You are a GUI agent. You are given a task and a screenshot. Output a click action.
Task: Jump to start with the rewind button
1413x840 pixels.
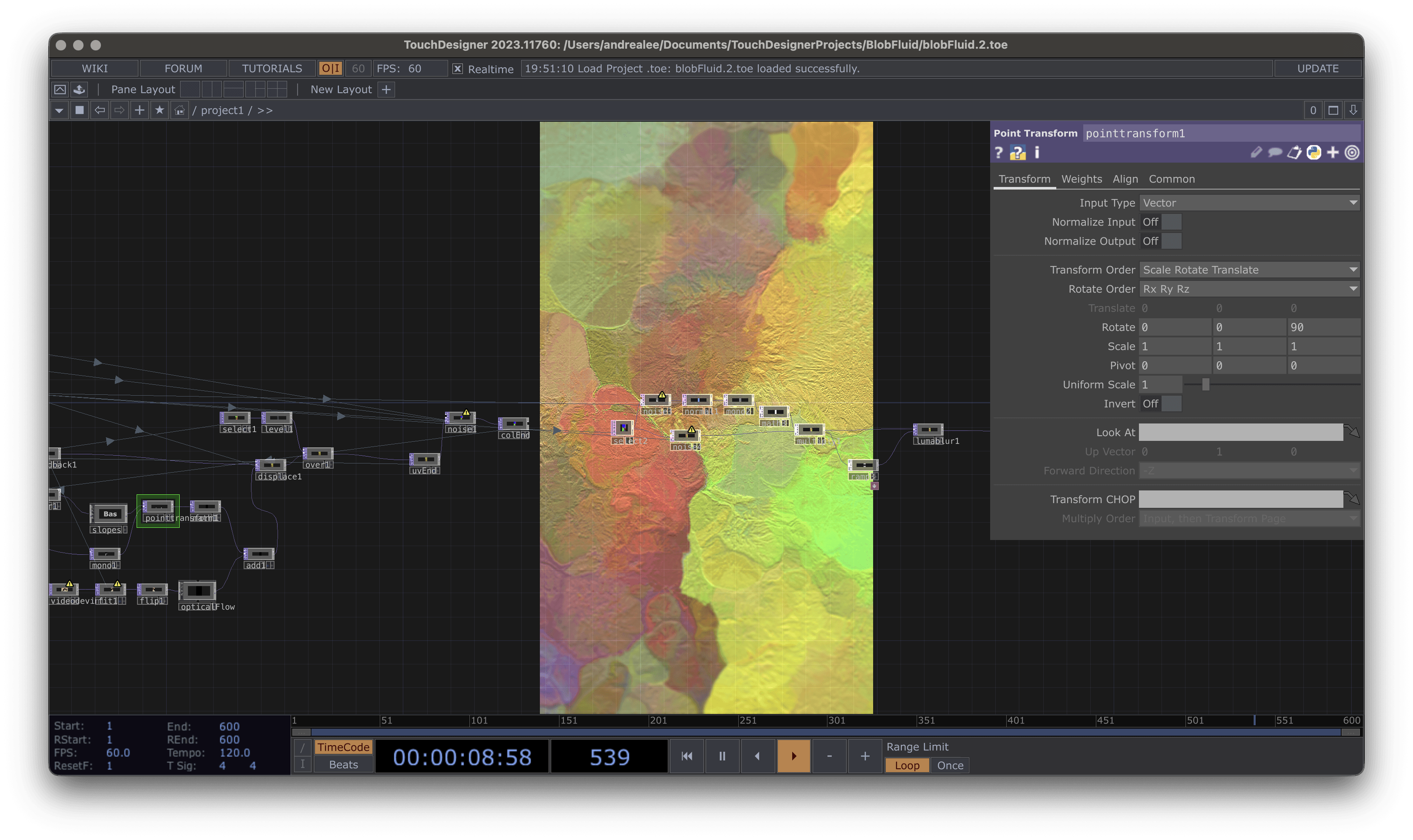click(x=686, y=756)
